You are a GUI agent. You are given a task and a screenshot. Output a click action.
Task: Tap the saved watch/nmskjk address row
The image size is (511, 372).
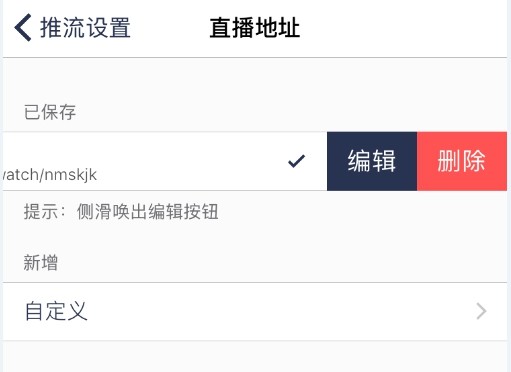pos(165,161)
